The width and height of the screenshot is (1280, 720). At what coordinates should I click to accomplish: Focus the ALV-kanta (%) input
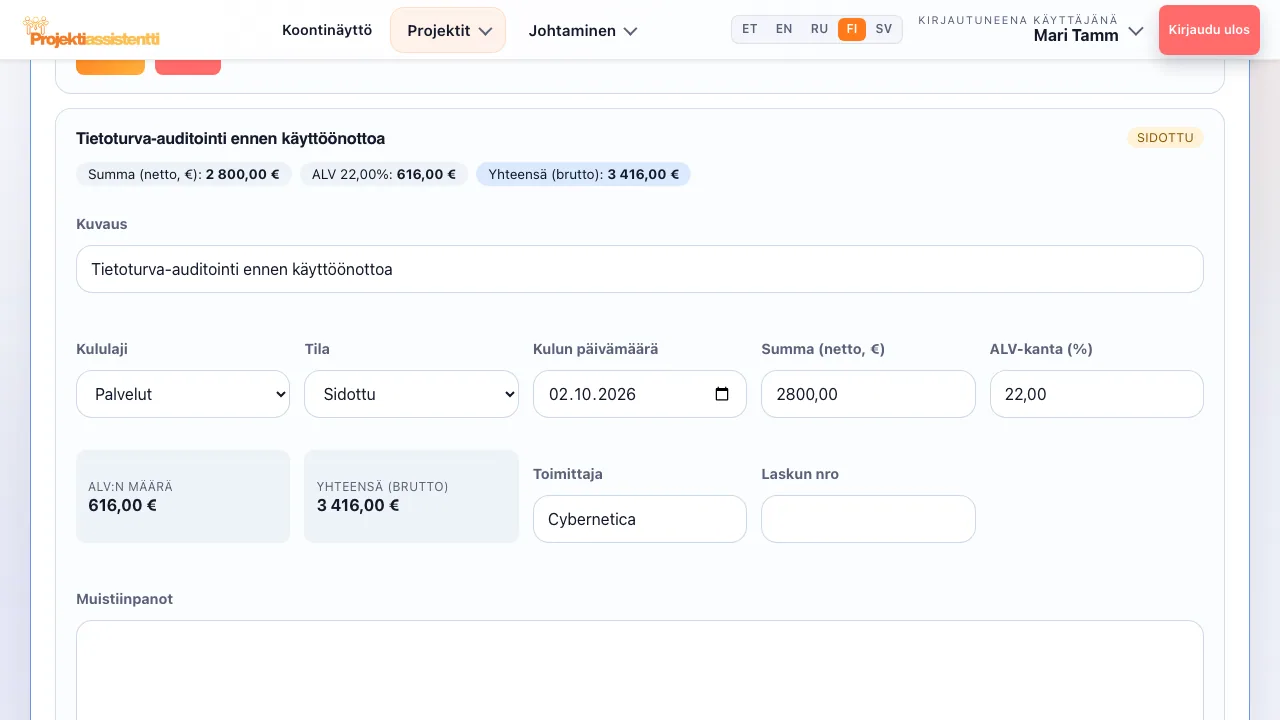[1097, 394]
